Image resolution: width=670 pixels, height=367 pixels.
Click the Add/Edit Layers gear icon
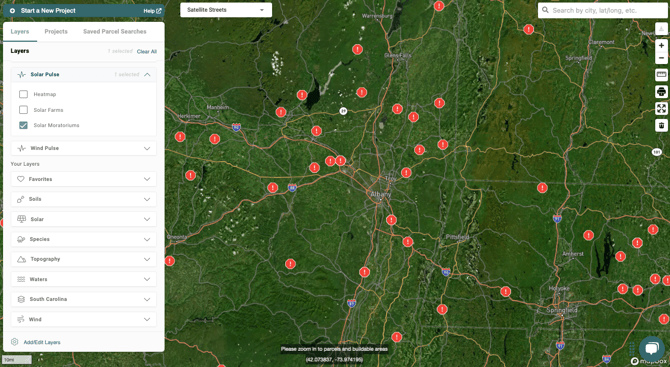point(15,342)
